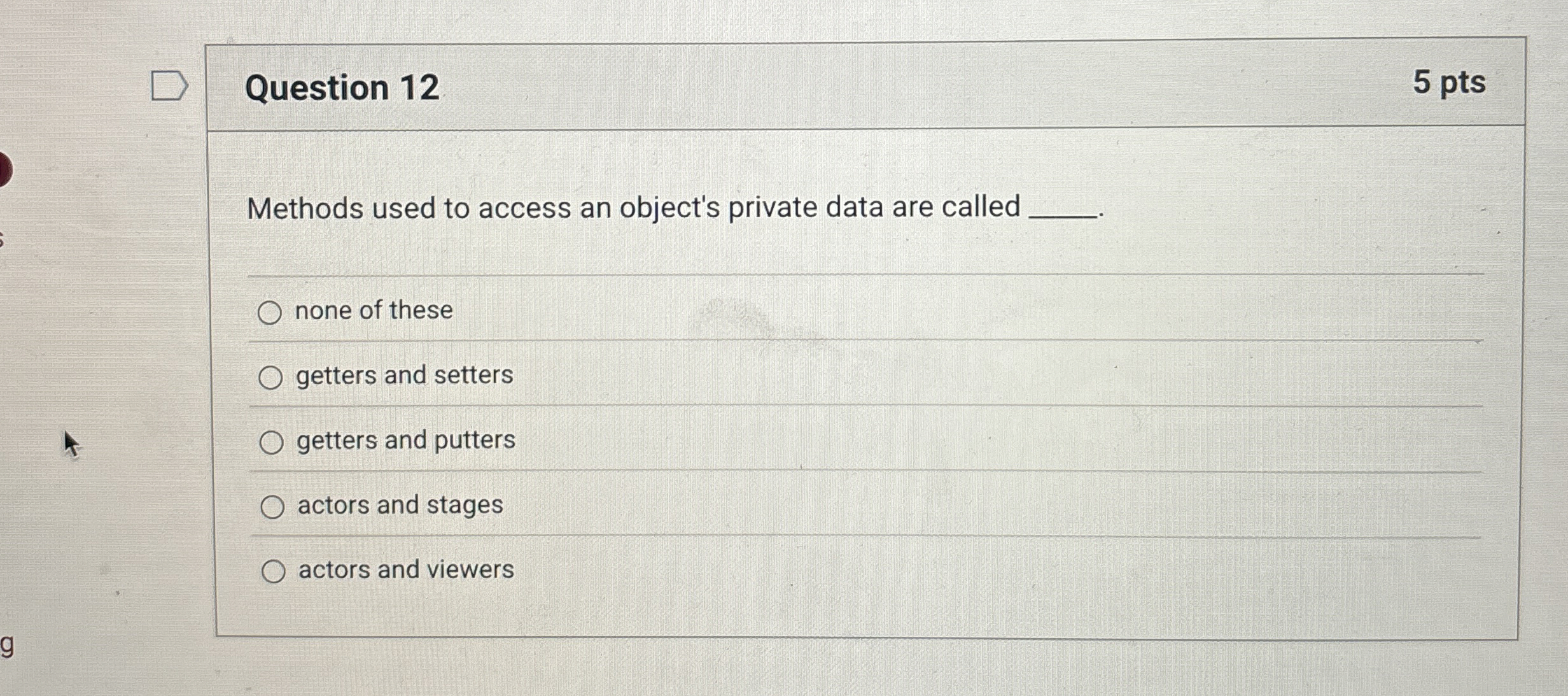Click the 'g' character at bottom left
The image size is (1568, 696).
point(8,646)
